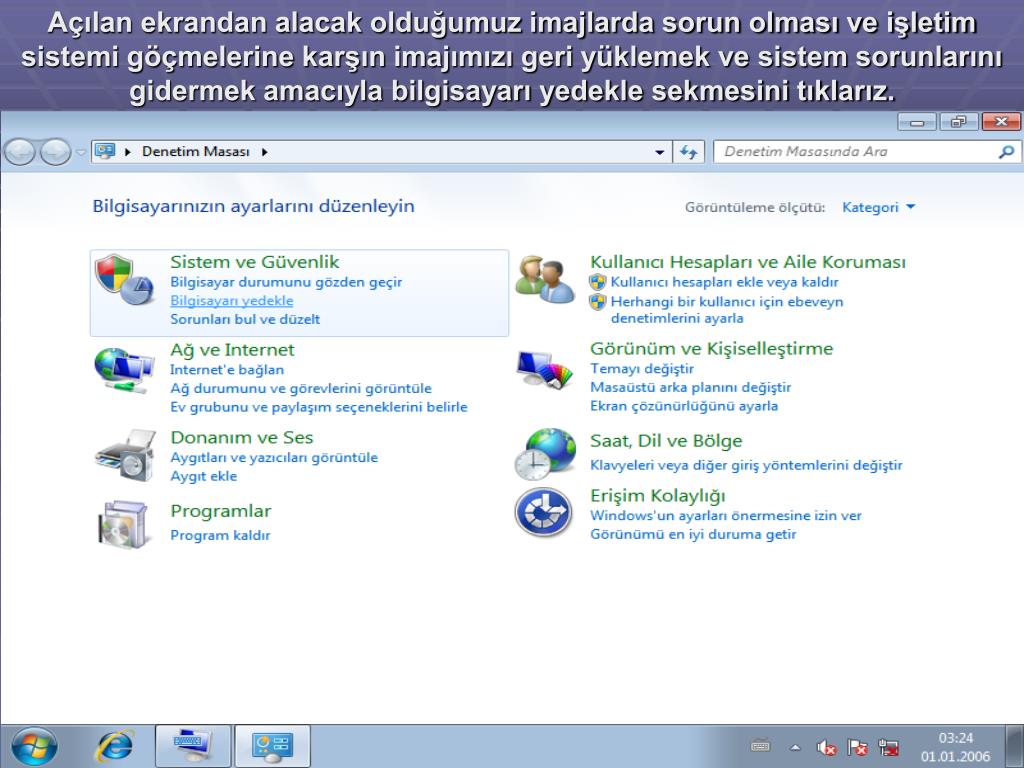The image size is (1024, 768).
Task: Expand arrow after Denetim Masası breadcrumb
Action: pyautogui.click(x=264, y=152)
